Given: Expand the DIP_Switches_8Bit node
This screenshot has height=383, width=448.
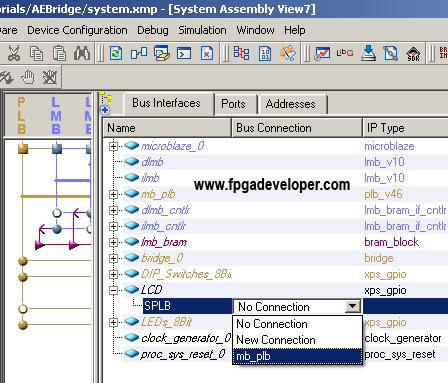Looking at the screenshot, I should [x=113, y=274].
